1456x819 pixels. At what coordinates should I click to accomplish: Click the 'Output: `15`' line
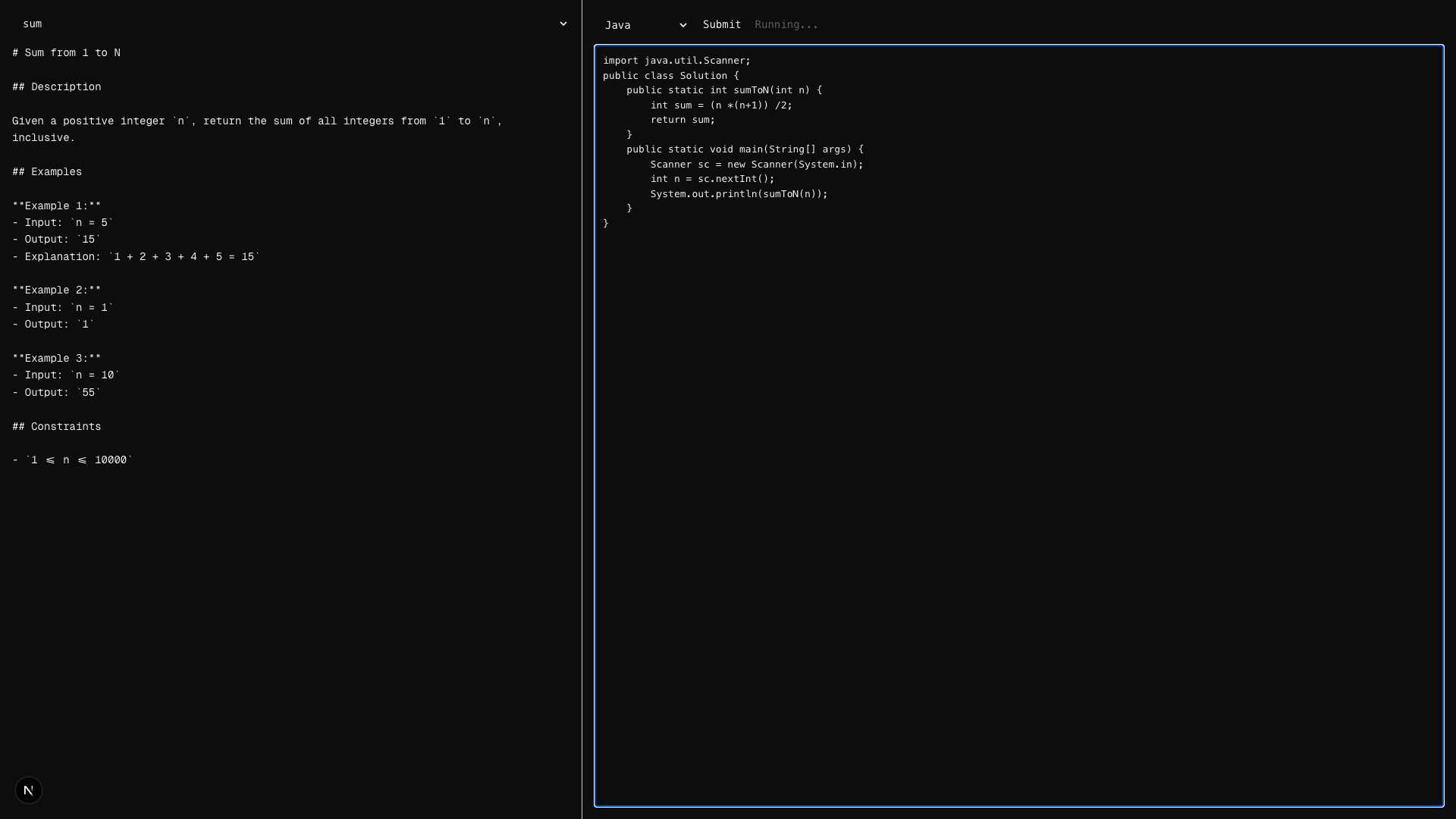(57, 240)
